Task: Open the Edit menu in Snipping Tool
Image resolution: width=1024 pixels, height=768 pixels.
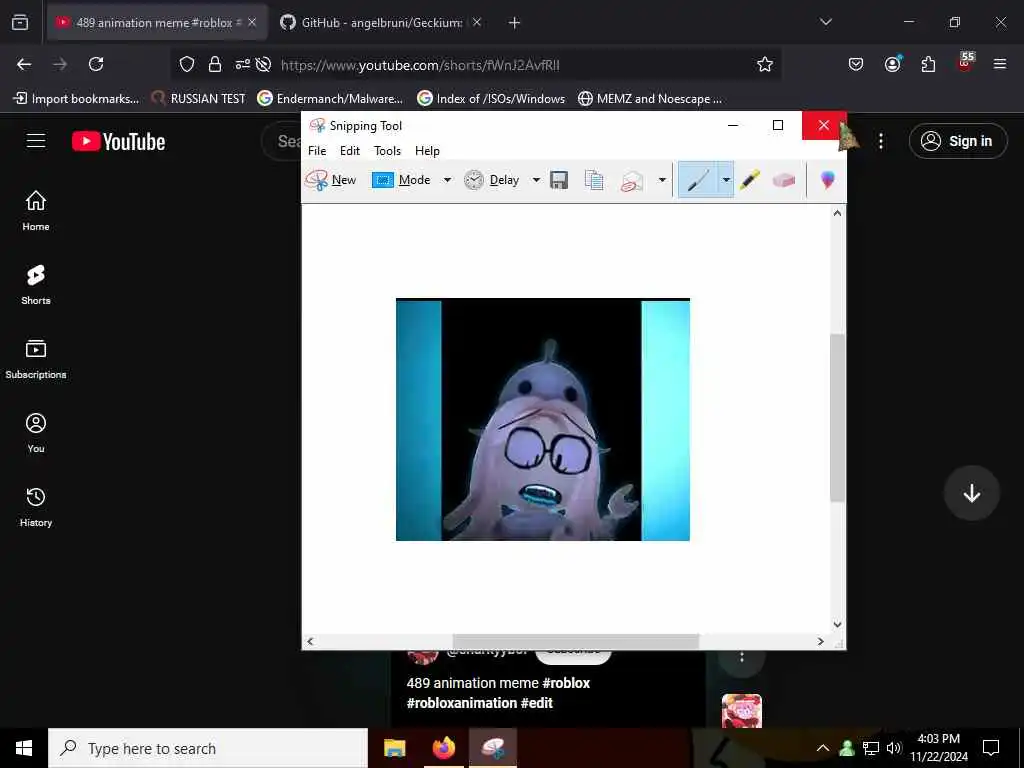Action: click(x=349, y=151)
